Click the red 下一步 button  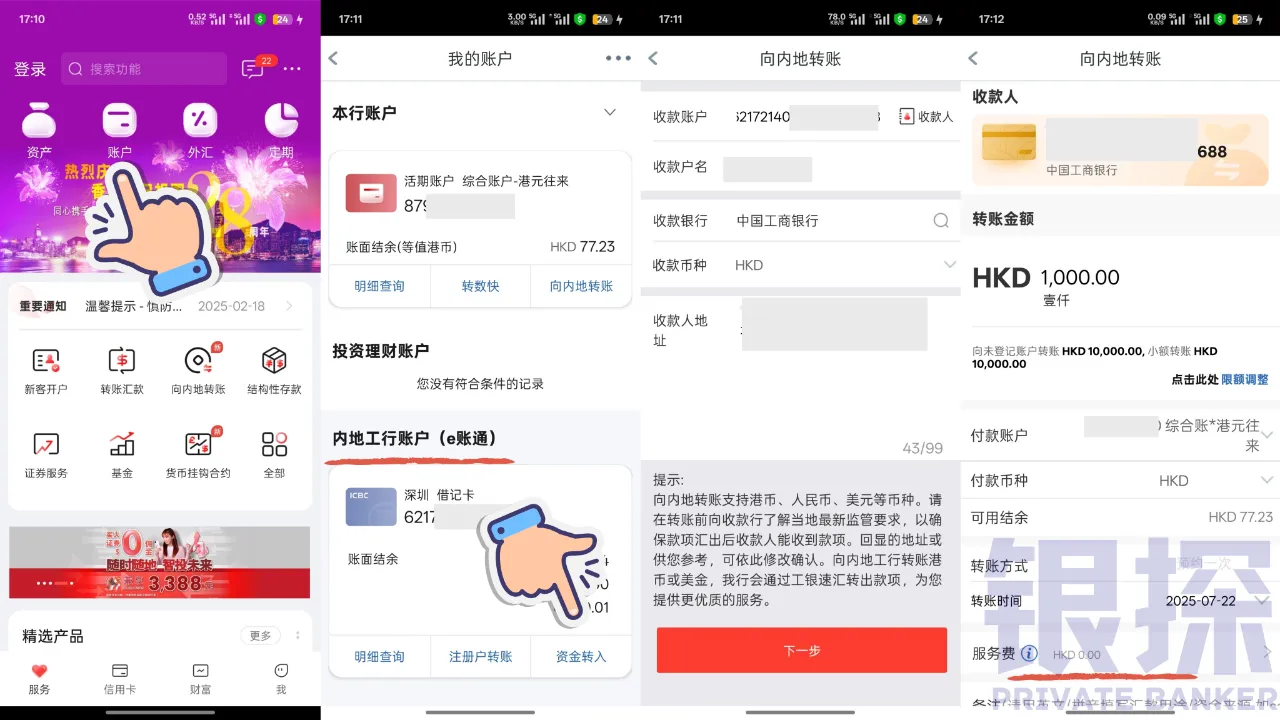[801, 650]
